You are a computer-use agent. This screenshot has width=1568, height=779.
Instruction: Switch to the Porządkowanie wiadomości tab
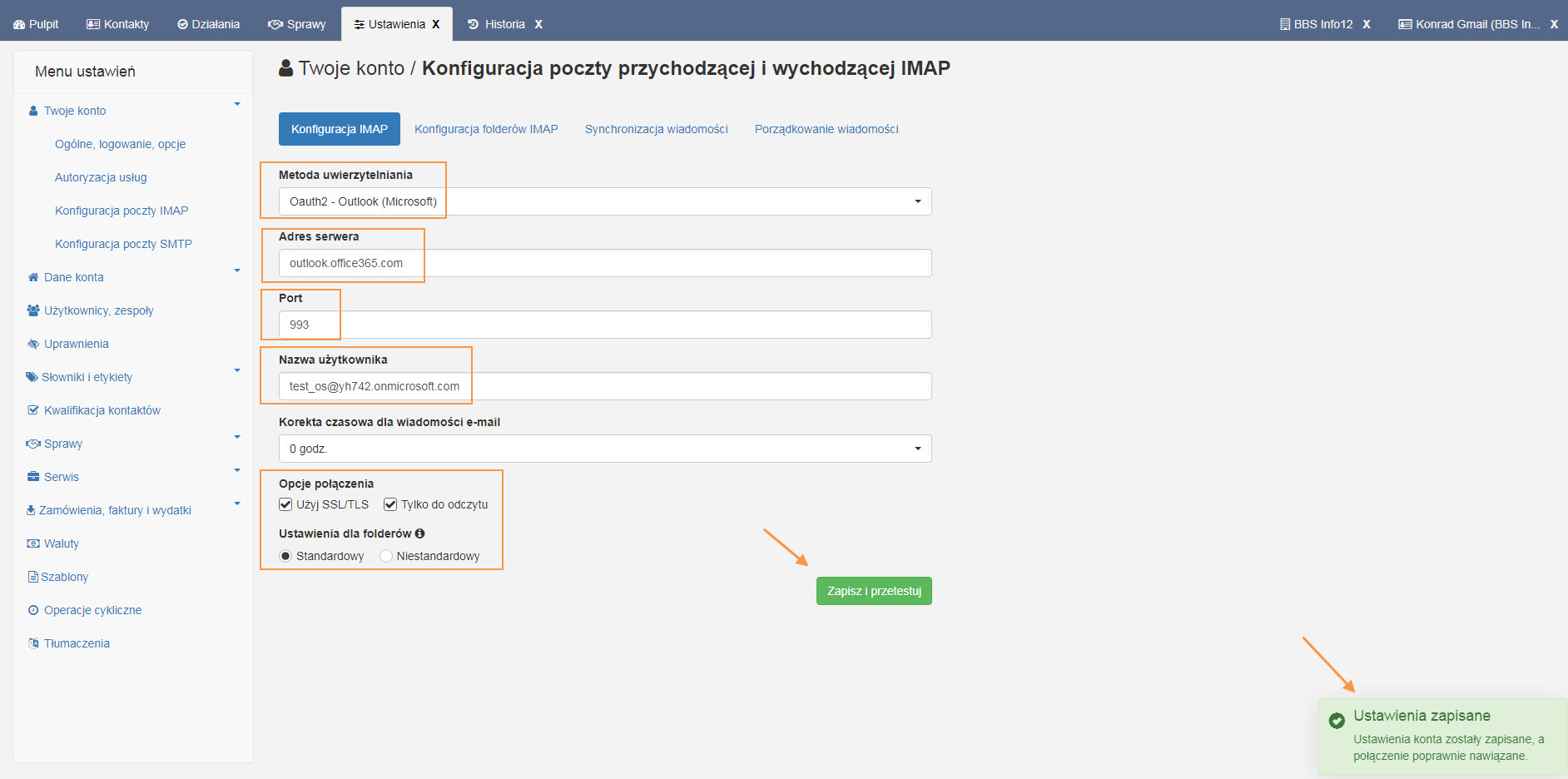(x=826, y=129)
